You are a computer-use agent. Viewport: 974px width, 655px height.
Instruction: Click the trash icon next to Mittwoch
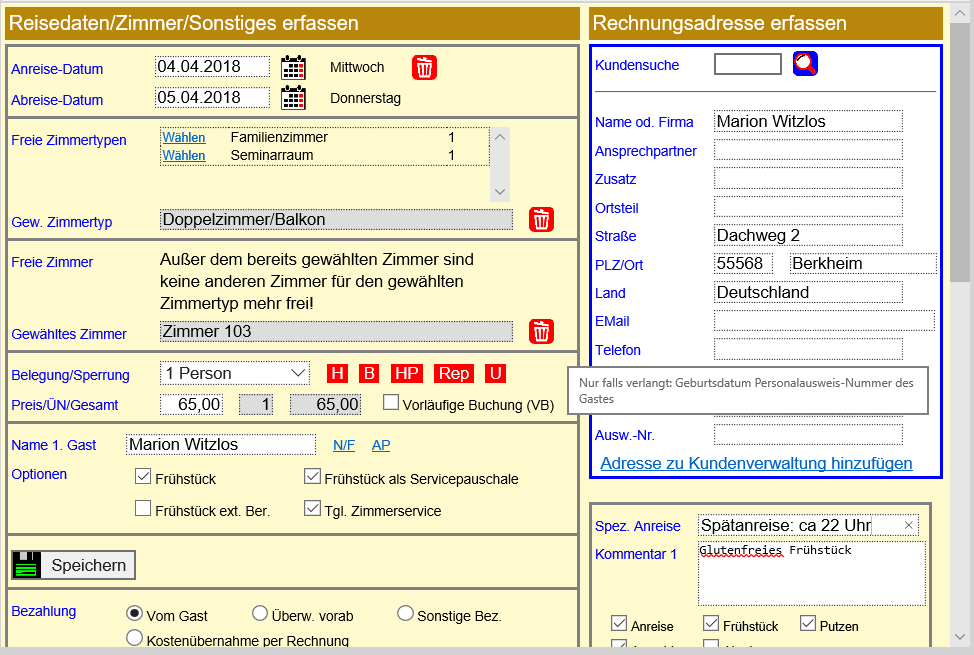pyautogui.click(x=423, y=67)
